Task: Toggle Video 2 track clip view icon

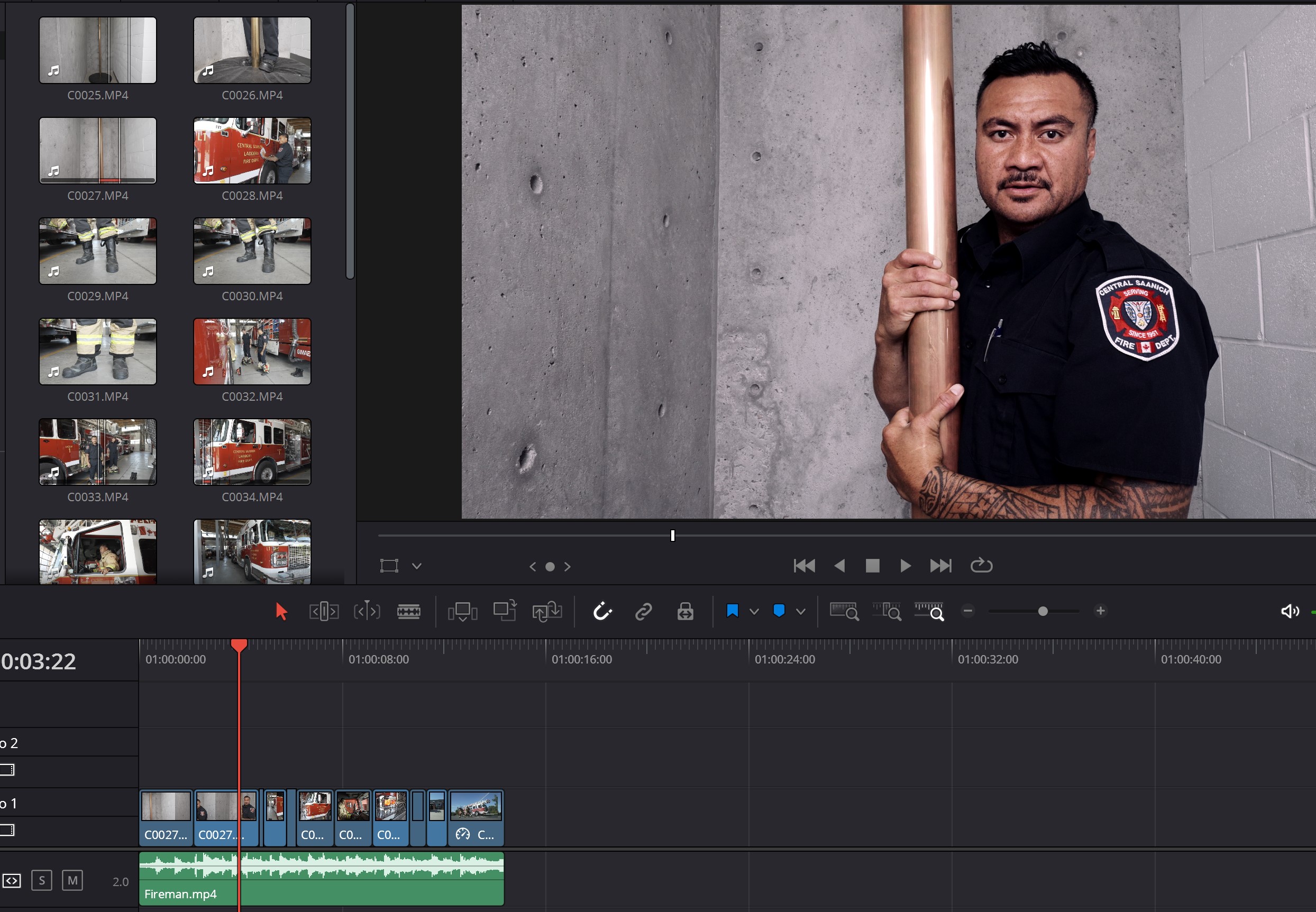Action: (x=7, y=770)
